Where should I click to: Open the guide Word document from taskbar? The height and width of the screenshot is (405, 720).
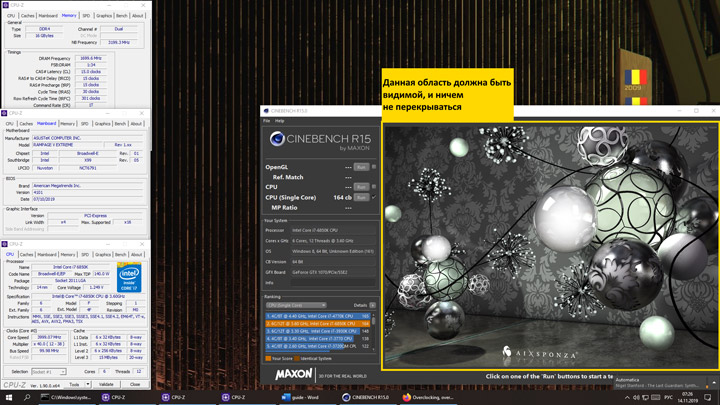pos(301,397)
